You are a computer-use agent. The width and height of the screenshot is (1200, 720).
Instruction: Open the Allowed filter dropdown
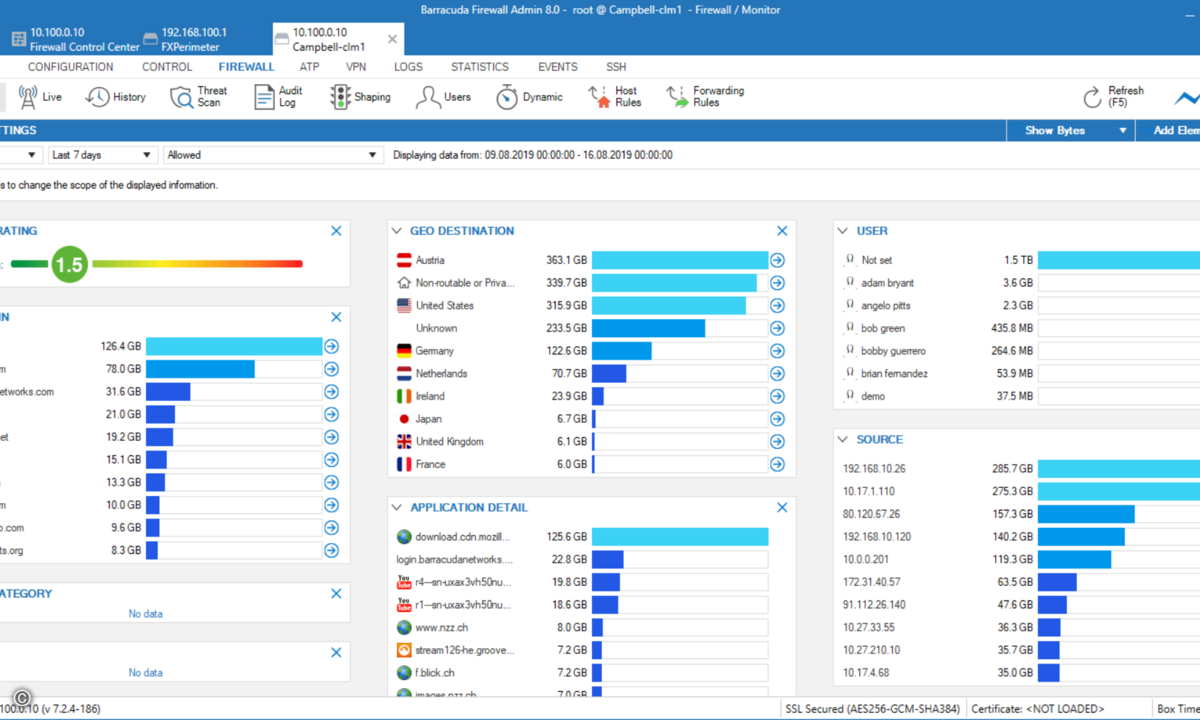pyautogui.click(x=273, y=155)
